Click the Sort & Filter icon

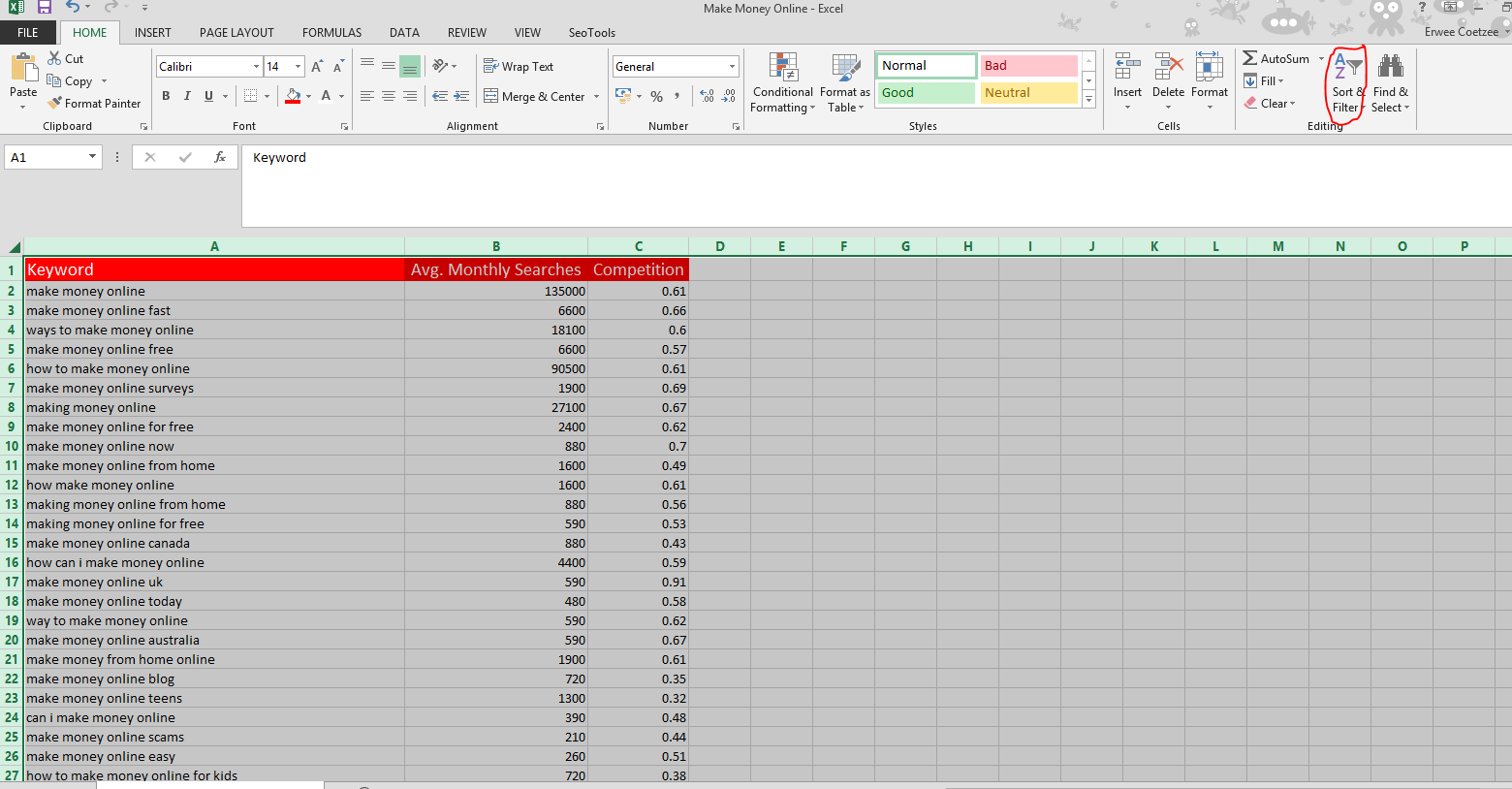pos(1347,68)
